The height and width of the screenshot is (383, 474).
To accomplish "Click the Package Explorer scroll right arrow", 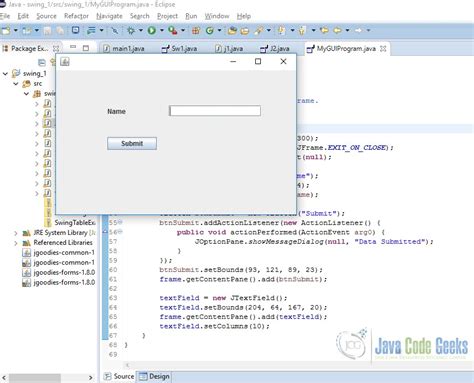I will tap(91, 378).
